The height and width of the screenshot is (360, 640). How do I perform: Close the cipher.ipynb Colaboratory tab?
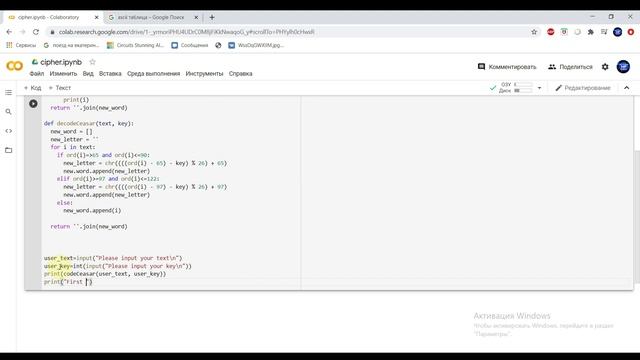(x=96, y=18)
